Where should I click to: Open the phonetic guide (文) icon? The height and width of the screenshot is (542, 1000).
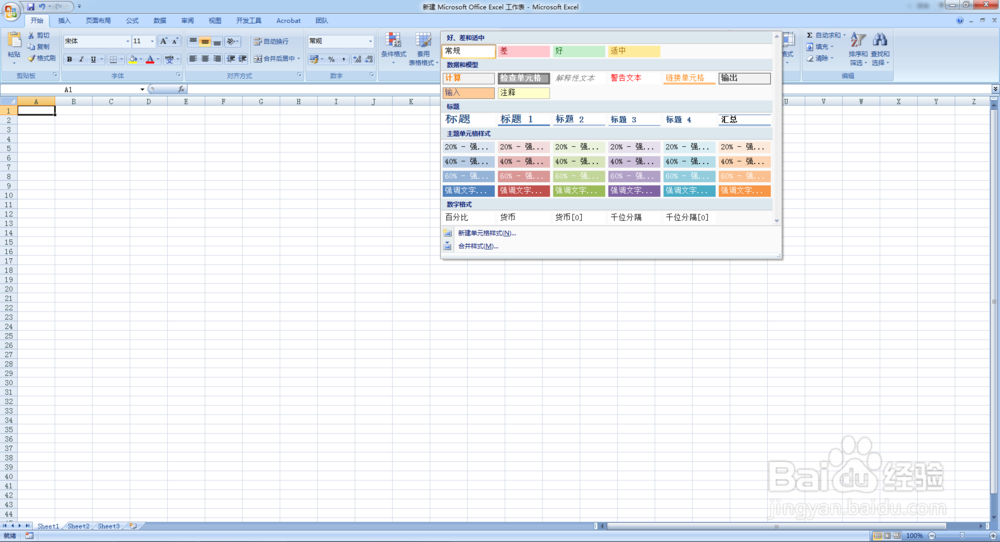tap(169, 59)
